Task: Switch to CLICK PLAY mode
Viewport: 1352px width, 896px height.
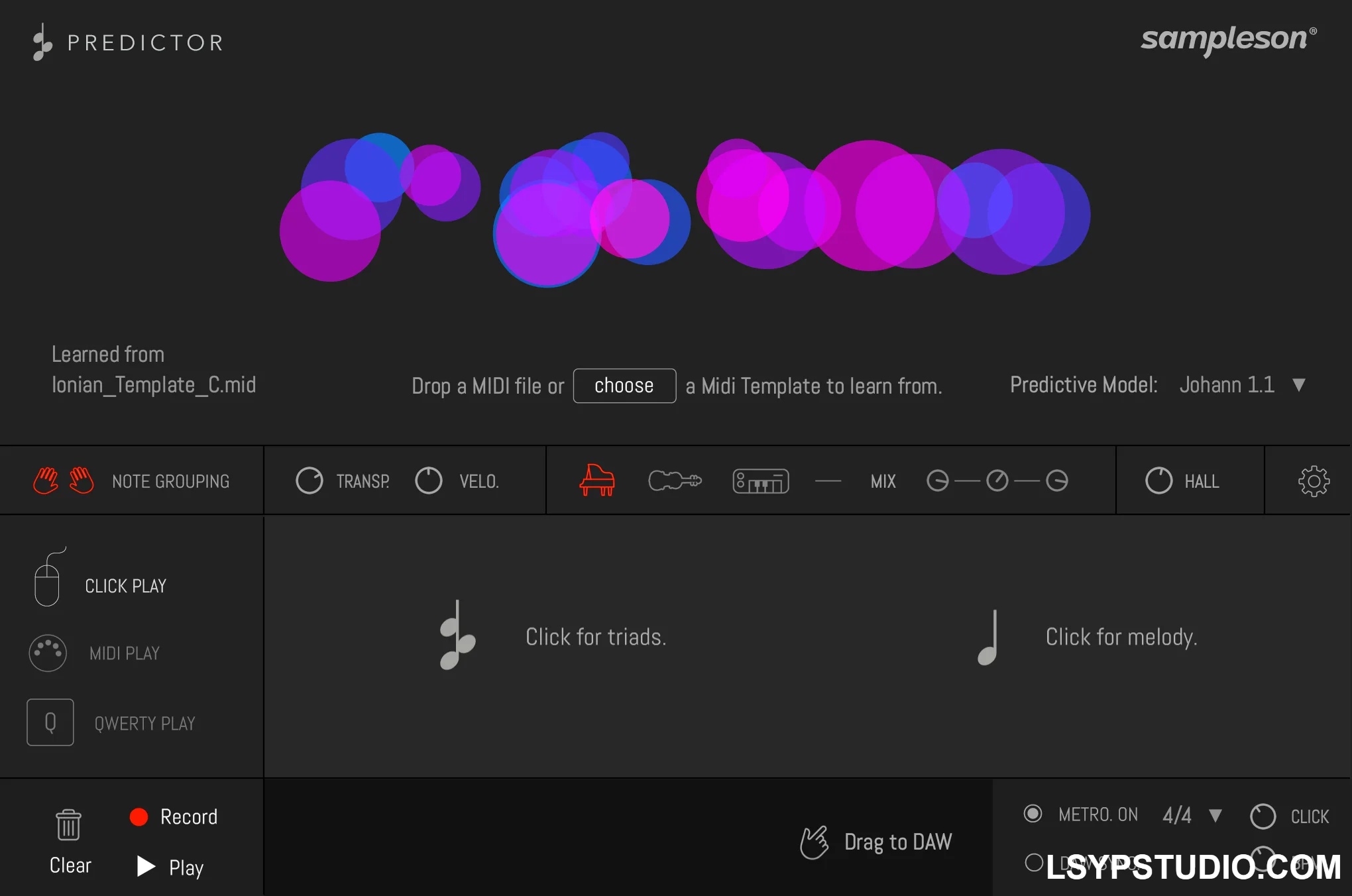Action: [x=126, y=587]
